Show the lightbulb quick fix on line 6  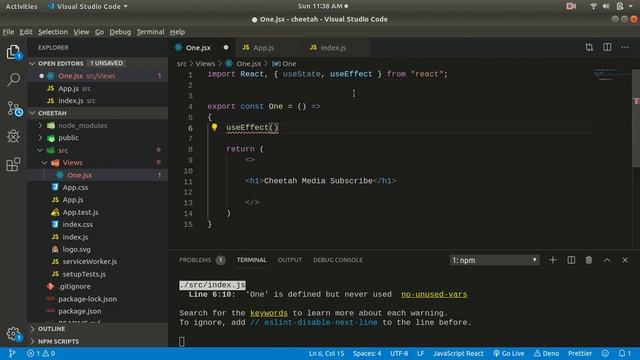pos(214,127)
